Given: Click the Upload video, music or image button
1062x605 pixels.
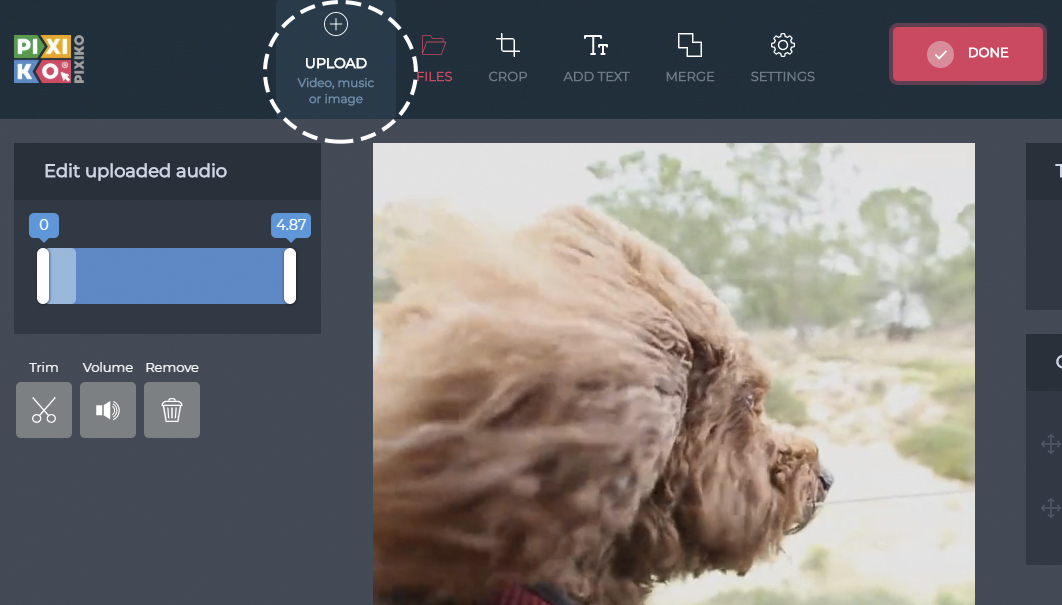Looking at the screenshot, I should (336, 60).
